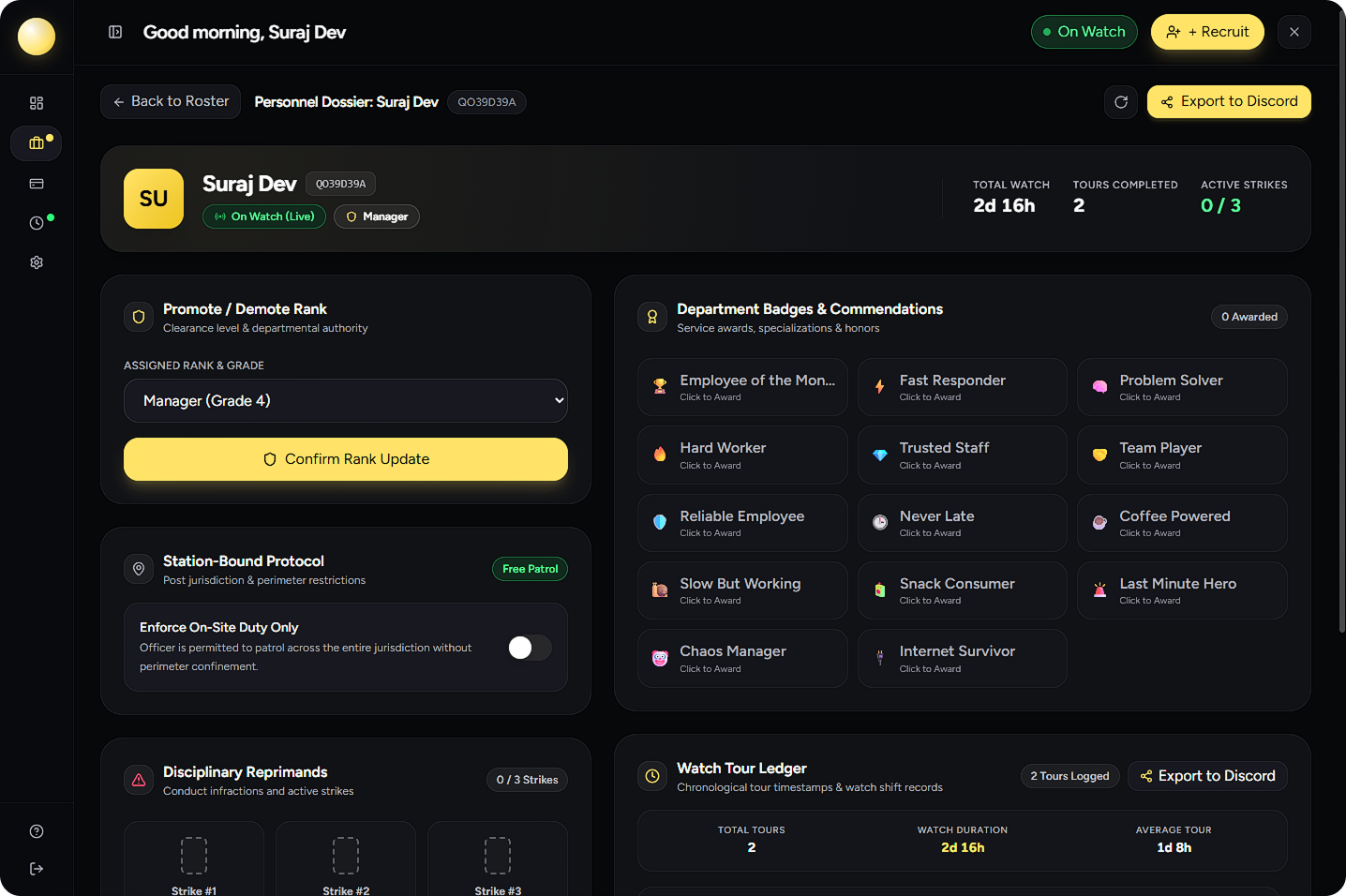The image size is (1346, 896).
Task: Open the Assigned Rank & Grade dropdown
Action: pos(346,401)
